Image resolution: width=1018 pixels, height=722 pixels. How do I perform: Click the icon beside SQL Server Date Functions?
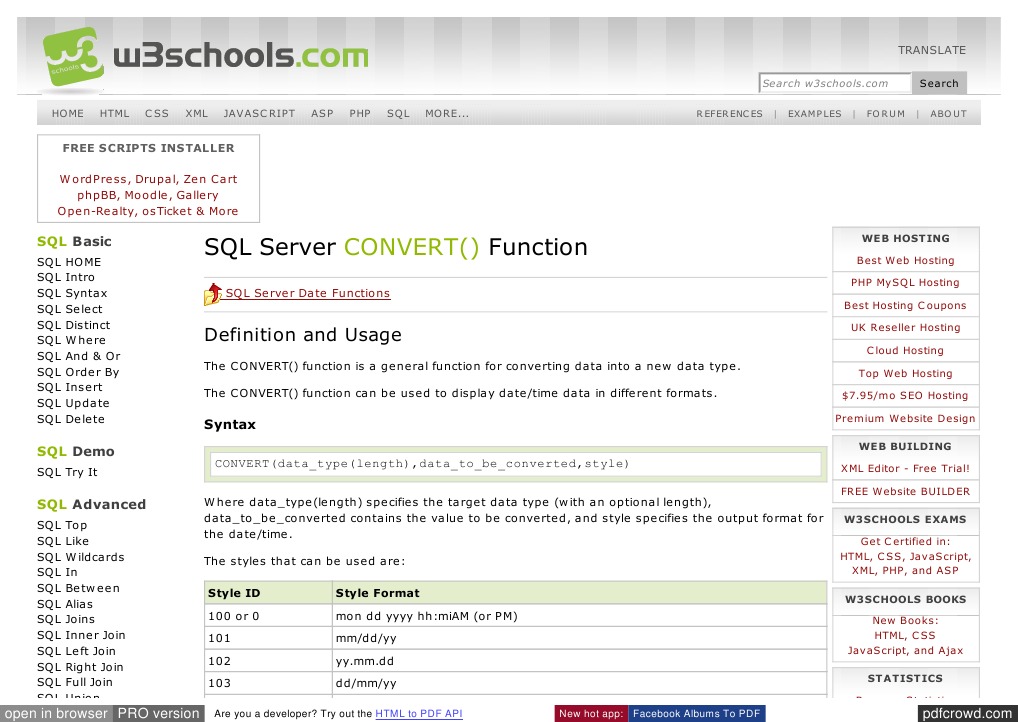coord(213,292)
